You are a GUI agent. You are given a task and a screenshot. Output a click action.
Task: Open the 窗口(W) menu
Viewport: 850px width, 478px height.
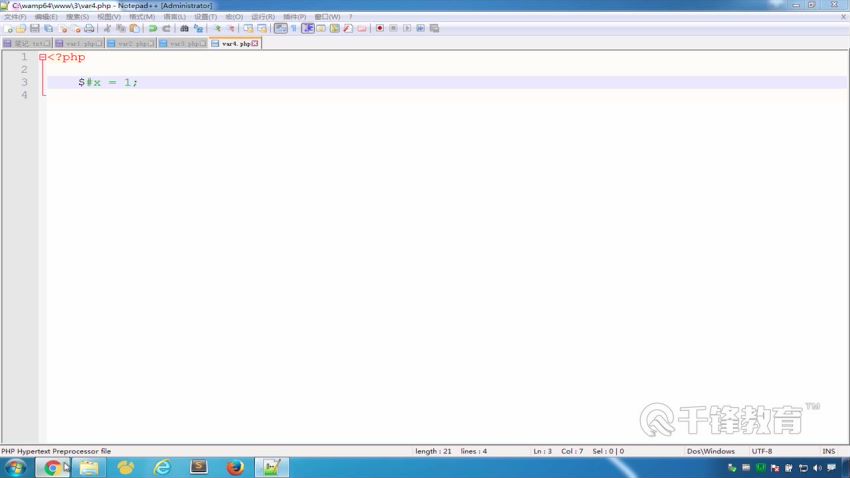(x=327, y=17)
